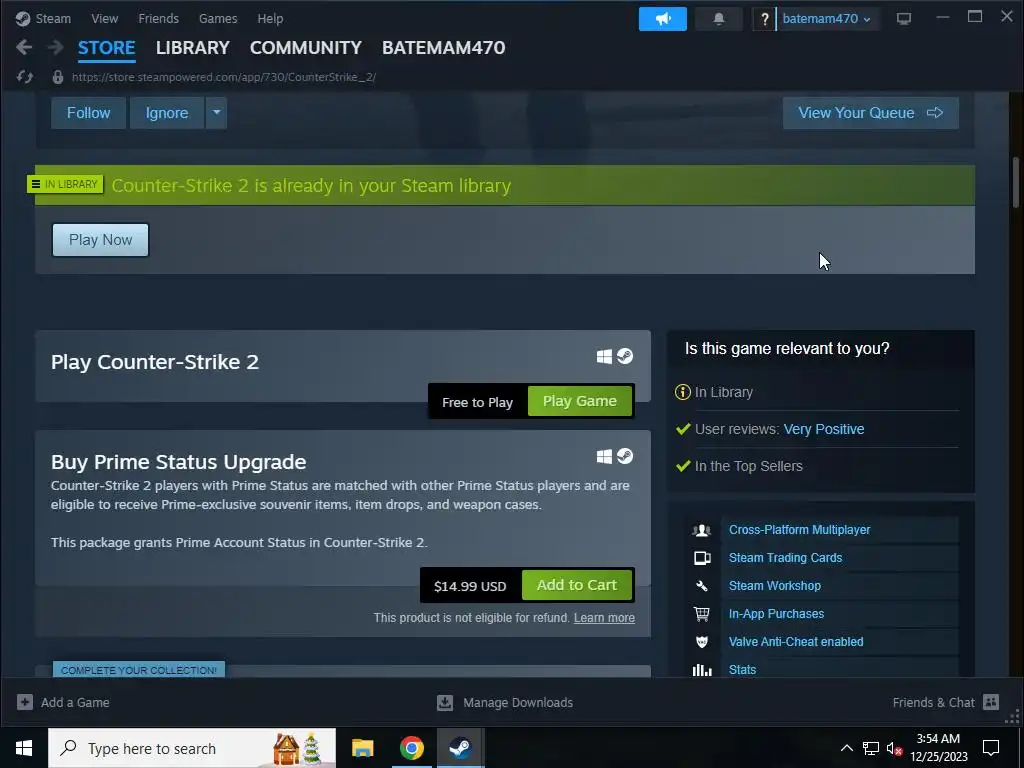The height and width of the screenshot is (768, 1024).
Task: Click the Manage Downloads arrow icon
Action: [x=445, y=703]
